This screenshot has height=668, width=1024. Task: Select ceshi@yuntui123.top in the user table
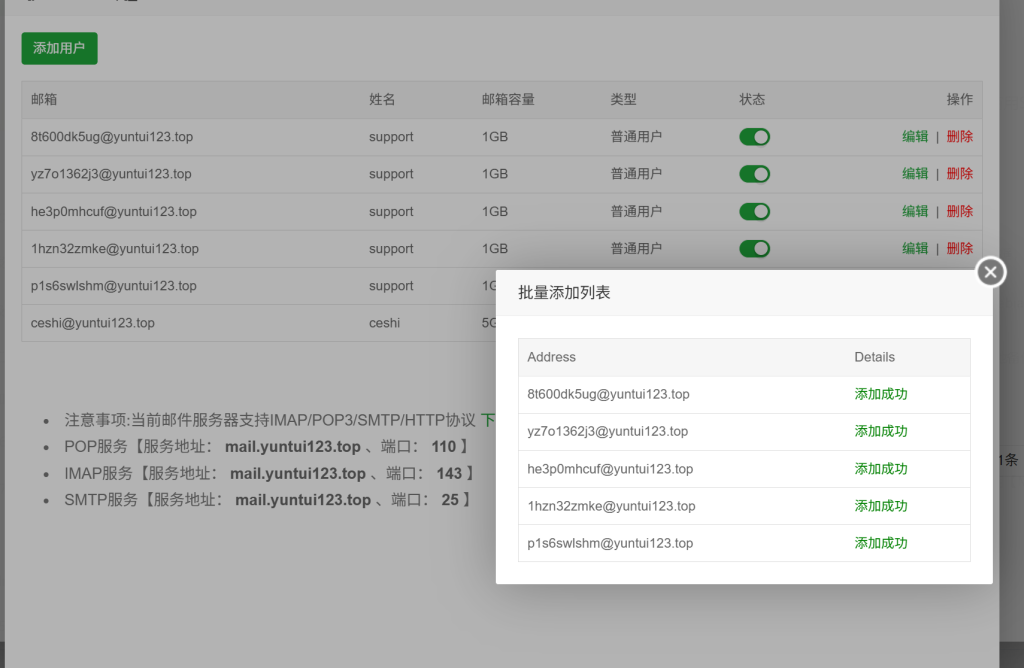(x=93, y=323)
